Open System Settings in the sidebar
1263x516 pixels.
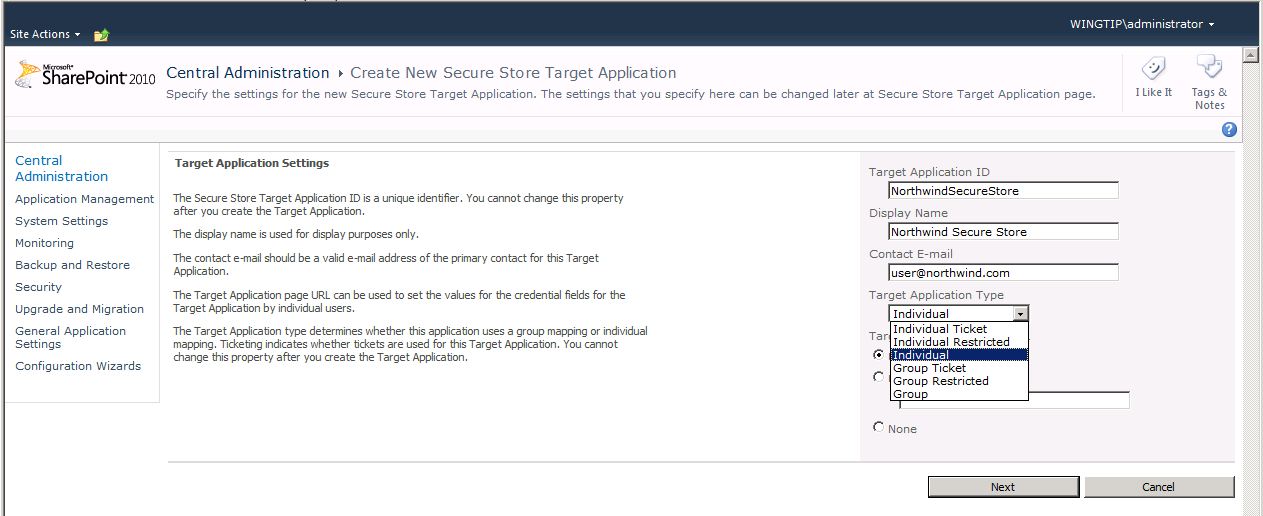coord(61,221)
